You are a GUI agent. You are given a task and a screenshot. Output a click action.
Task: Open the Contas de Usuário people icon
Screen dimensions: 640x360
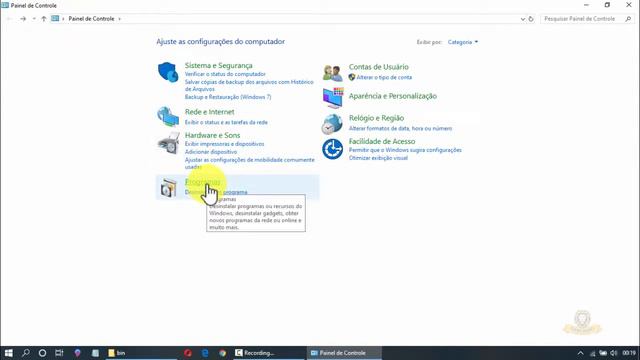pos(332,73)
